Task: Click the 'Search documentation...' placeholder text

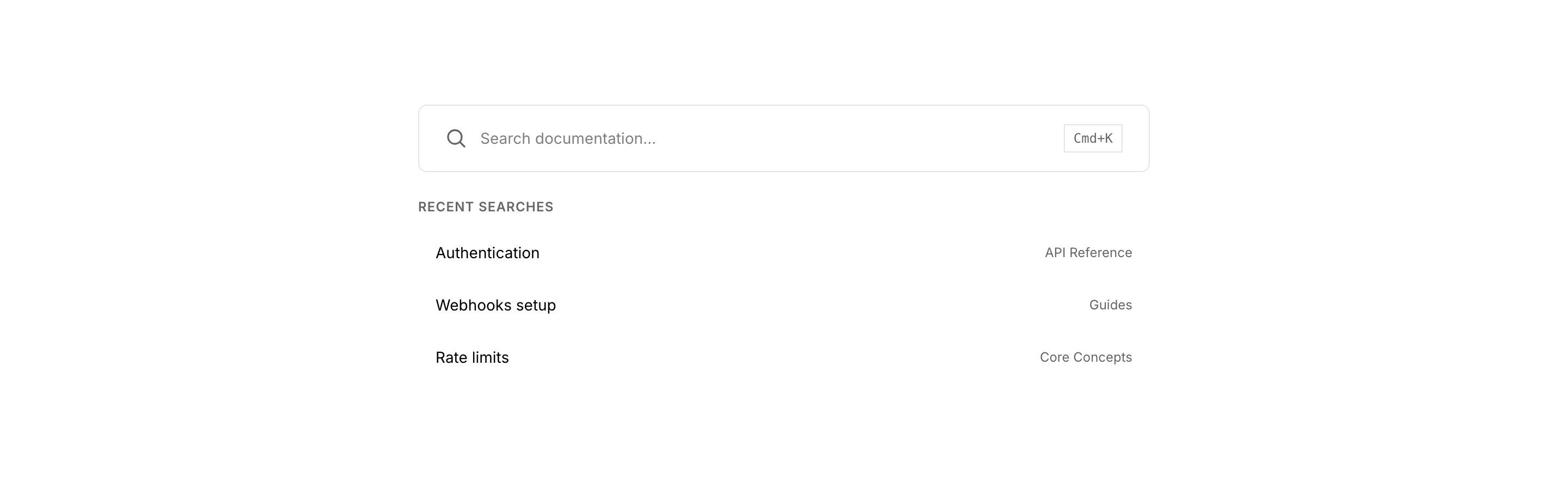Action: point(568,139)
